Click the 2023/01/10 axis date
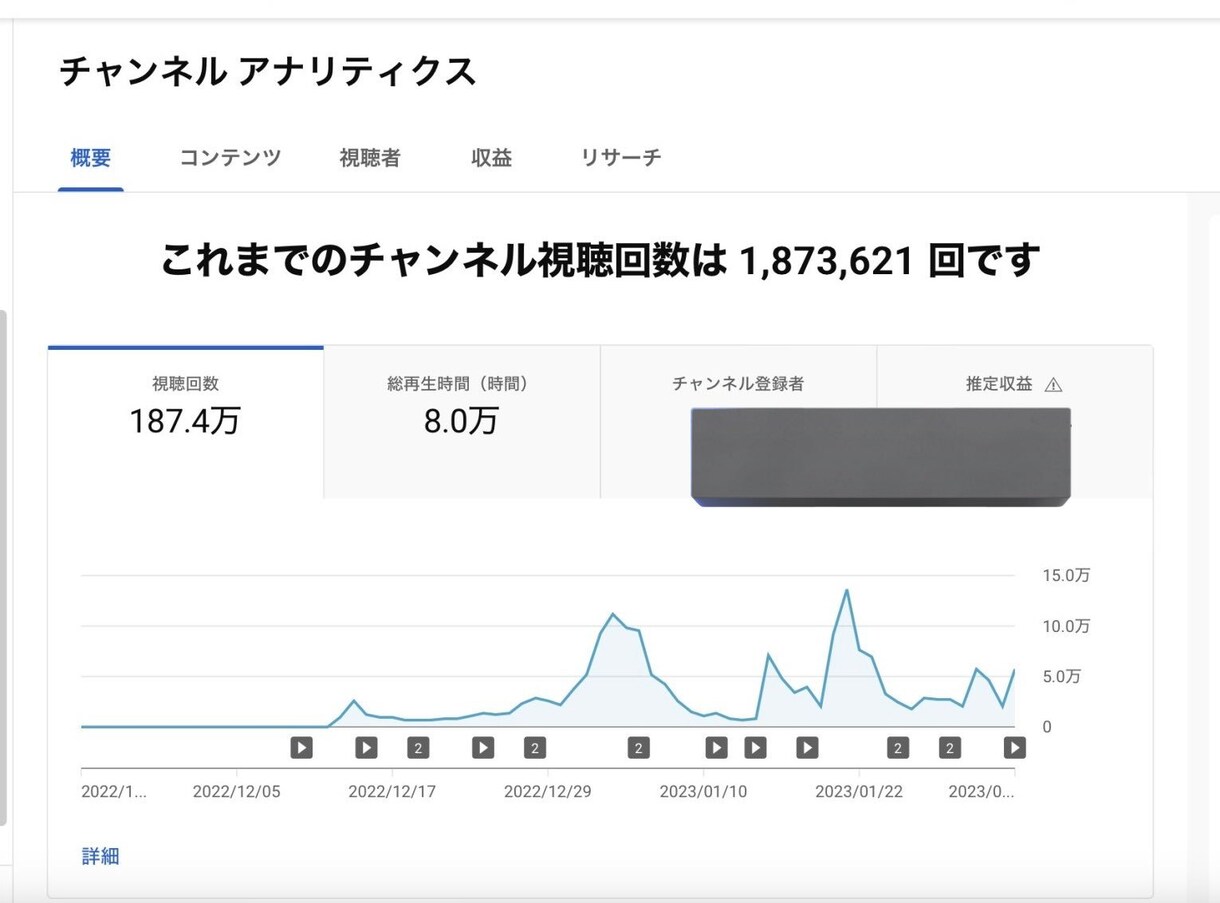The image size is (1220, 903). [x=703, y=792]
